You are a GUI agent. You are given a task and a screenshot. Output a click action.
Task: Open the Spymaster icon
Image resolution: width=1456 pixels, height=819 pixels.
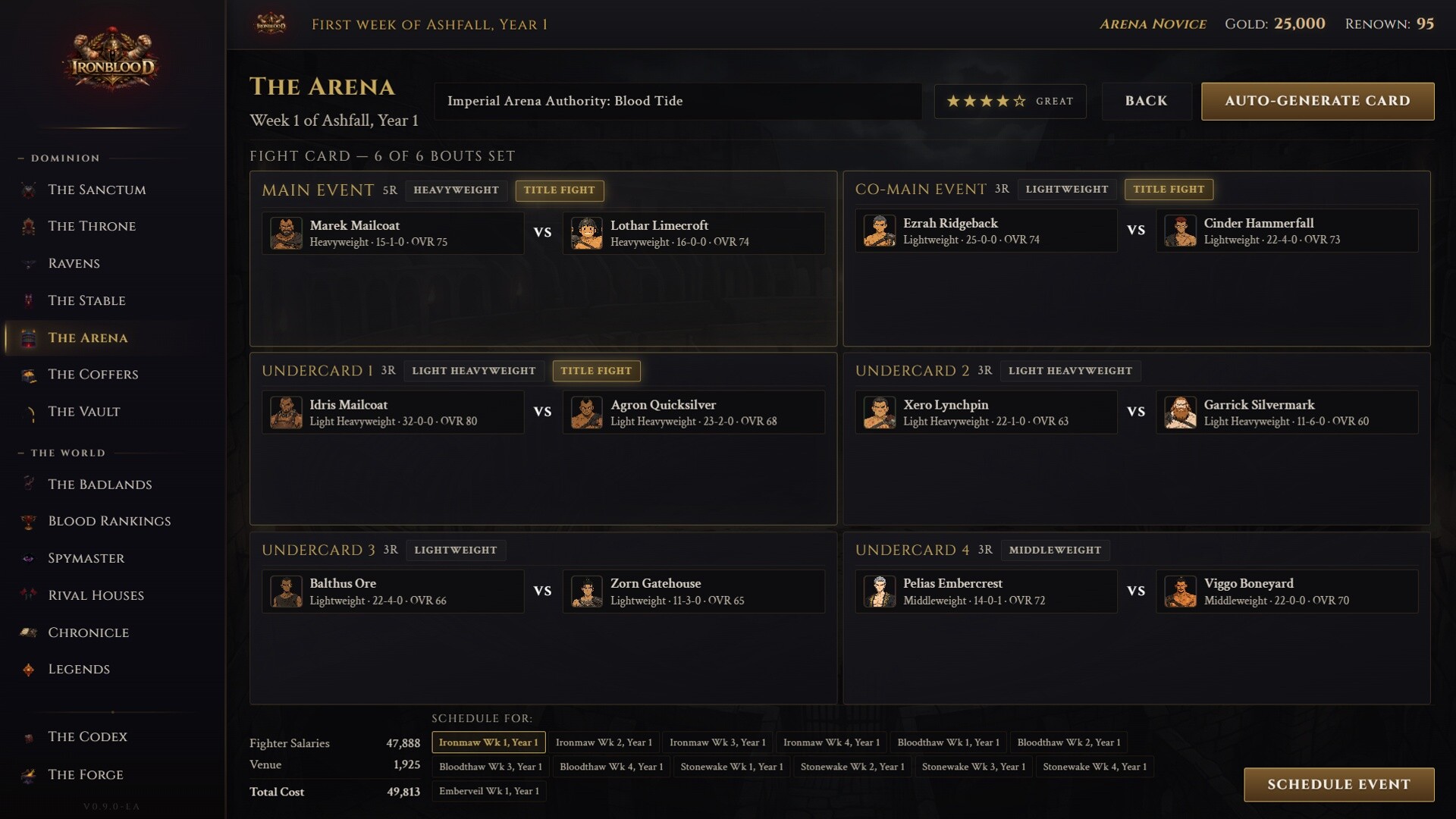click(x=29, y=559)
